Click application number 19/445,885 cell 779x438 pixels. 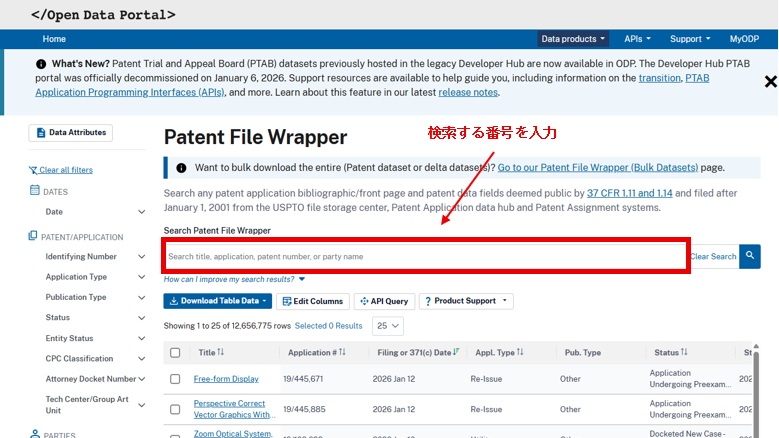pos(304,409)
